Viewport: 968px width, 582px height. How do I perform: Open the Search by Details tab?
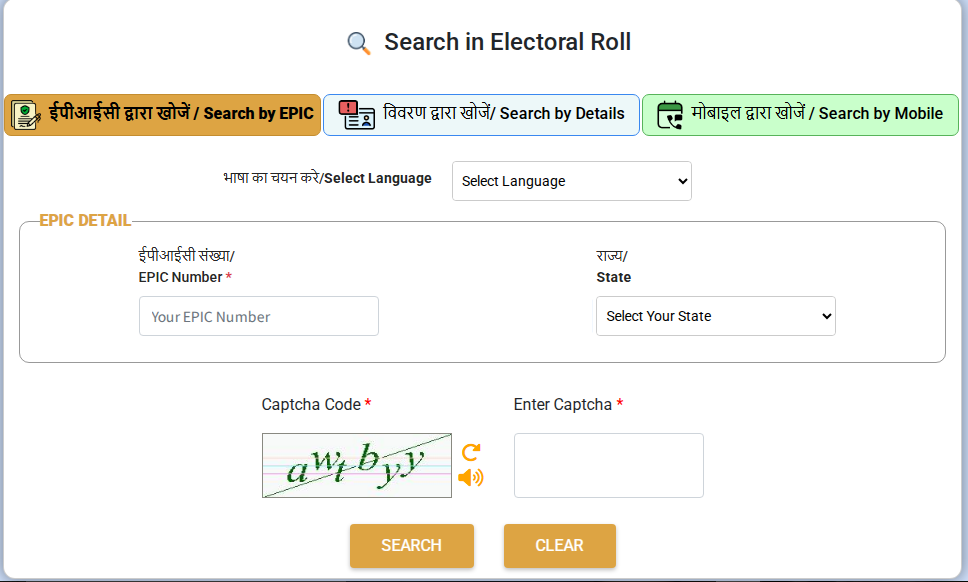point(481,115)
